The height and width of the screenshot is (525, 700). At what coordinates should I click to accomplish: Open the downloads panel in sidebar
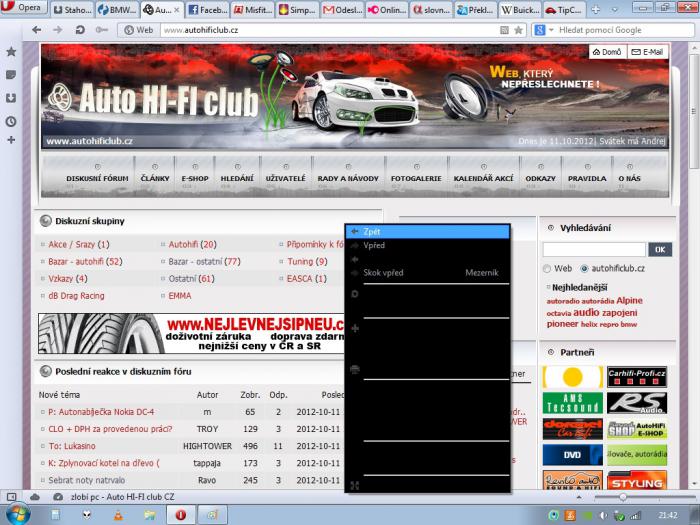point(10,98)
